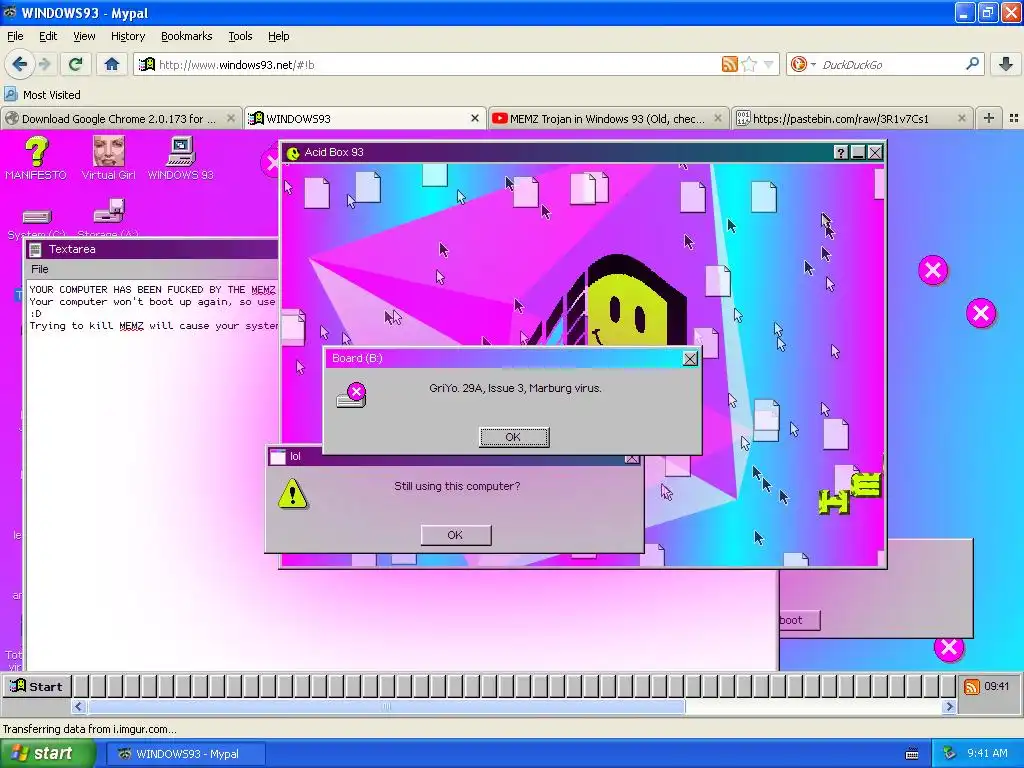
Task: Open the Bookmarks menu
Action: pyautogui.click(x=186, y=36)
